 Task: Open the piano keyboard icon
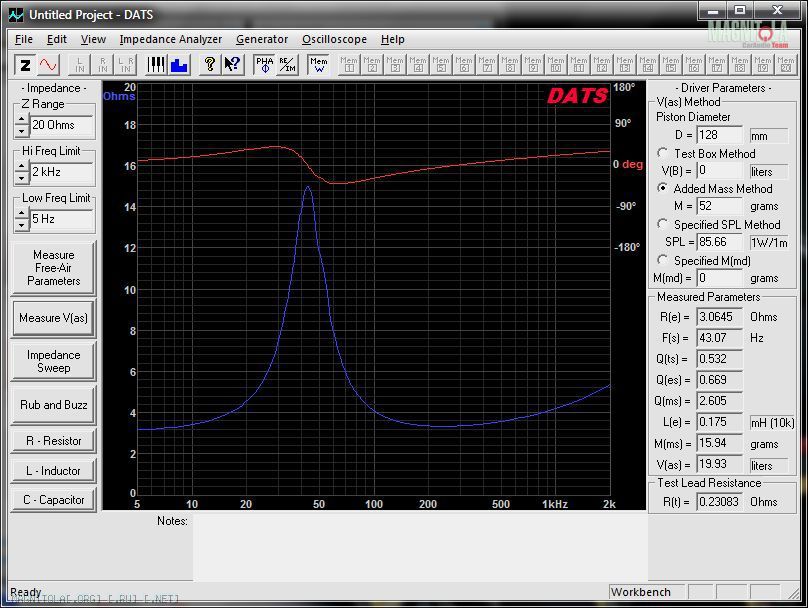point(156,65)
